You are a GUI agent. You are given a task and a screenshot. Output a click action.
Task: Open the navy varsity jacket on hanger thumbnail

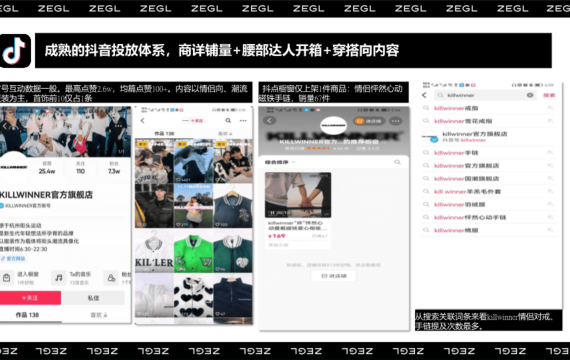232,206
